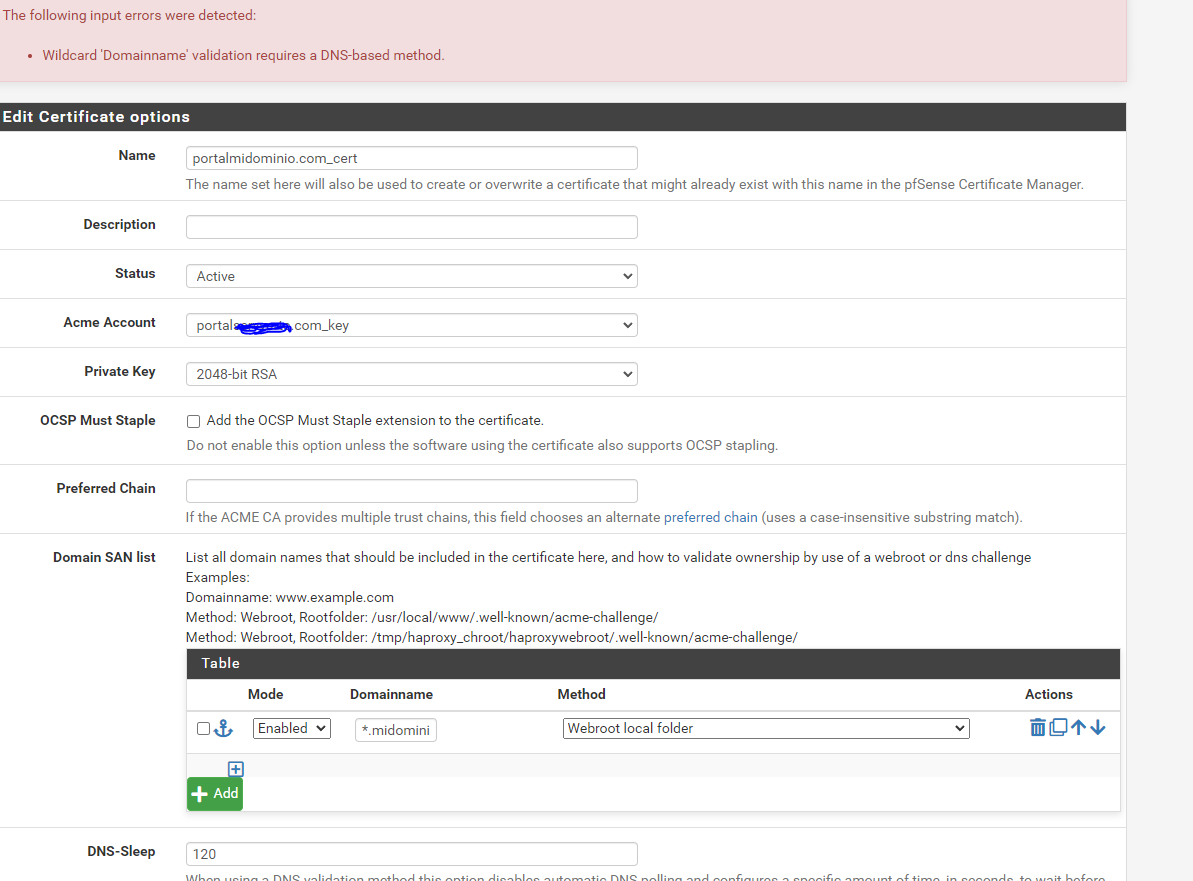Click the Wildcard Domainname validation error message
The height and width of the screenshot is (881, 1193).
pos(243,56)
